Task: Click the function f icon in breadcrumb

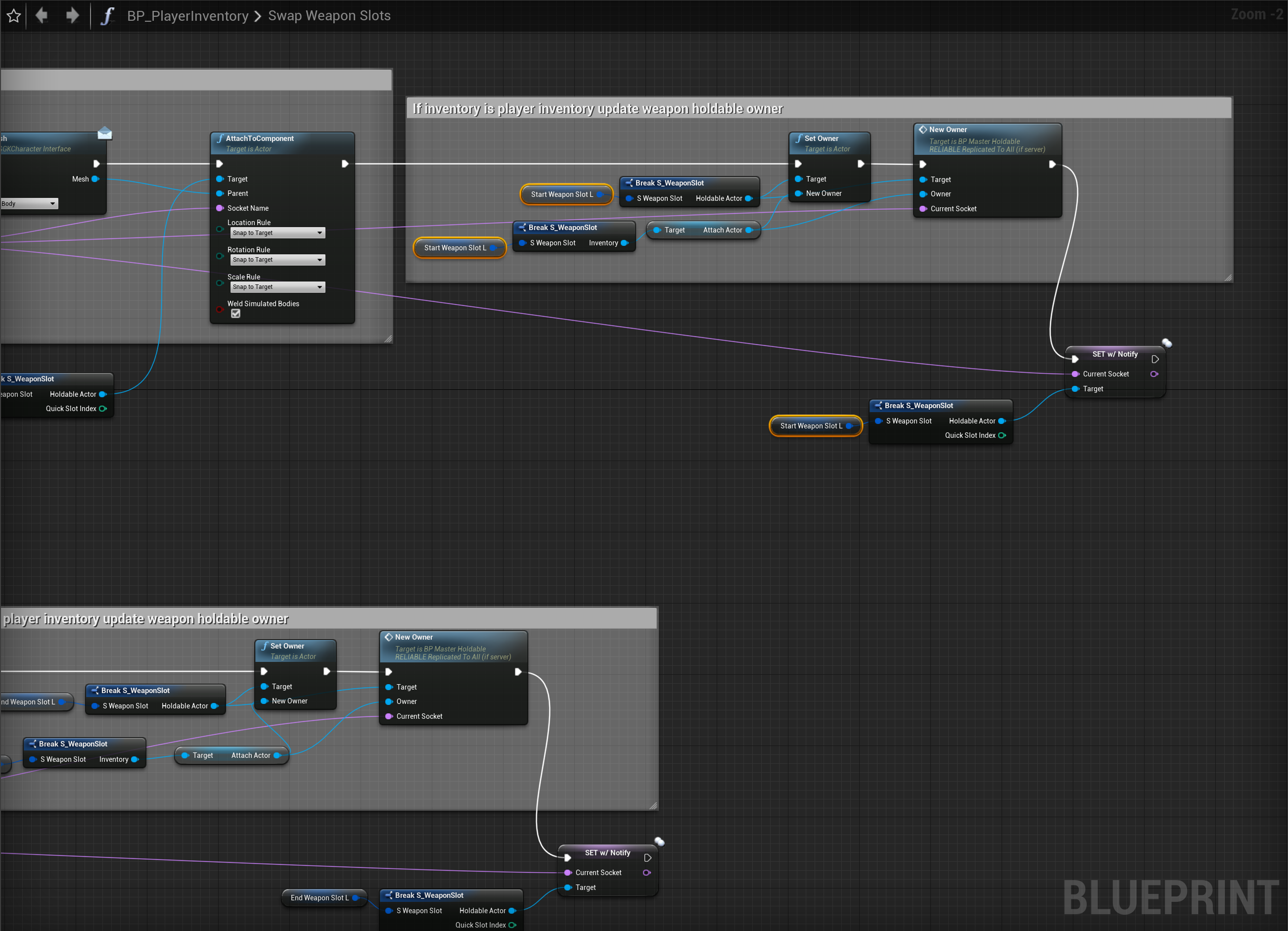Action: [x=107, y=16]
